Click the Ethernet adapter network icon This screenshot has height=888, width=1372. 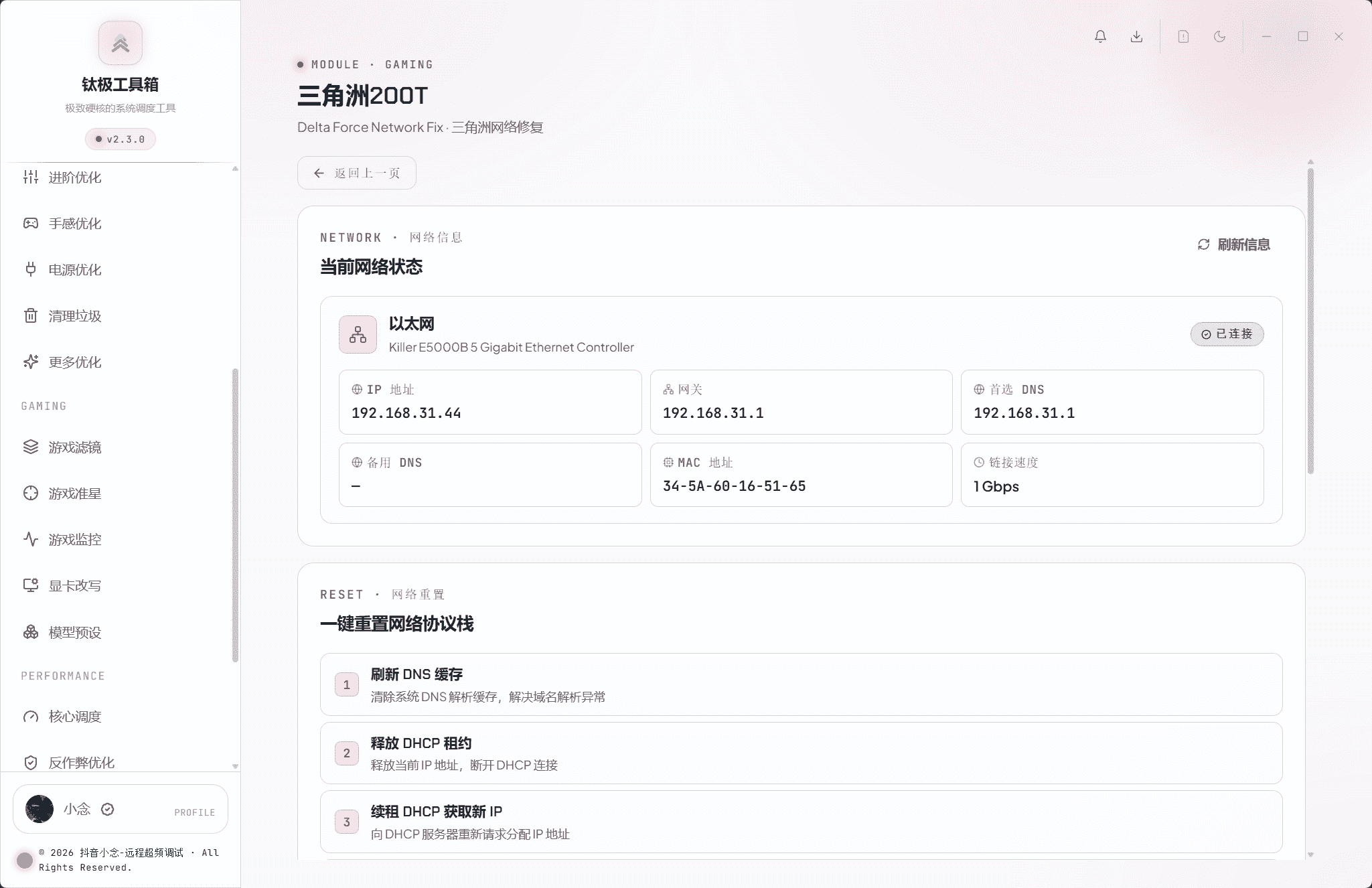click(358, 335)
